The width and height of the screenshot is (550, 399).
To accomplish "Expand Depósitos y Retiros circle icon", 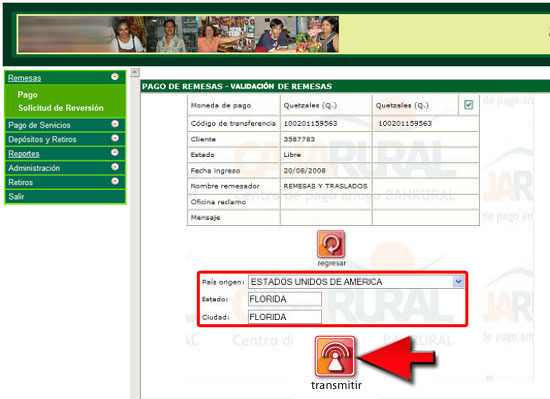I will click(x=115, y=138).
